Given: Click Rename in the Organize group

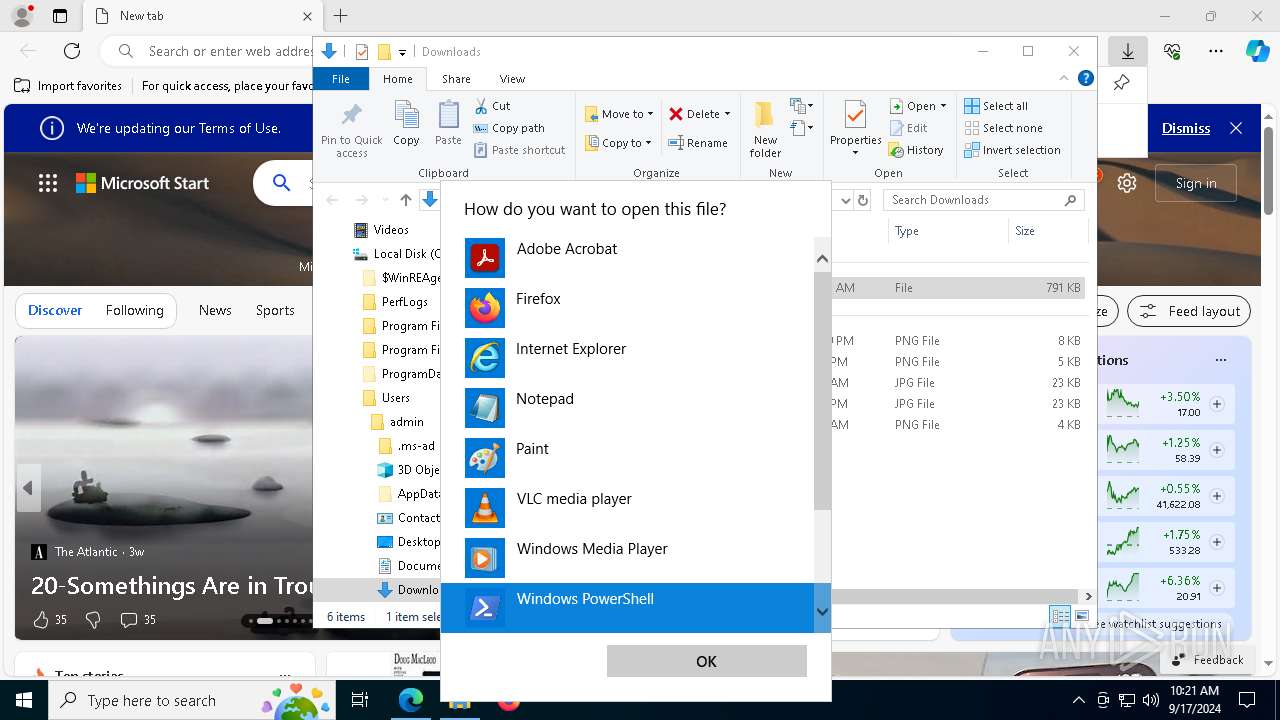Looking at the screenshot, I should (698, 143).
